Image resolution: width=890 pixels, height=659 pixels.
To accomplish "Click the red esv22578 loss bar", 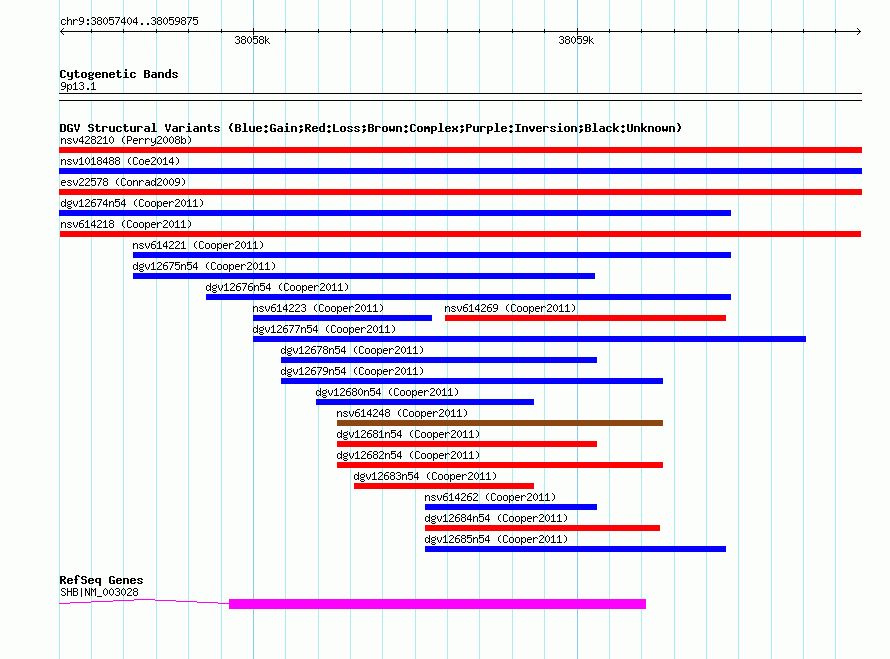I will click(x=460, y=192).
